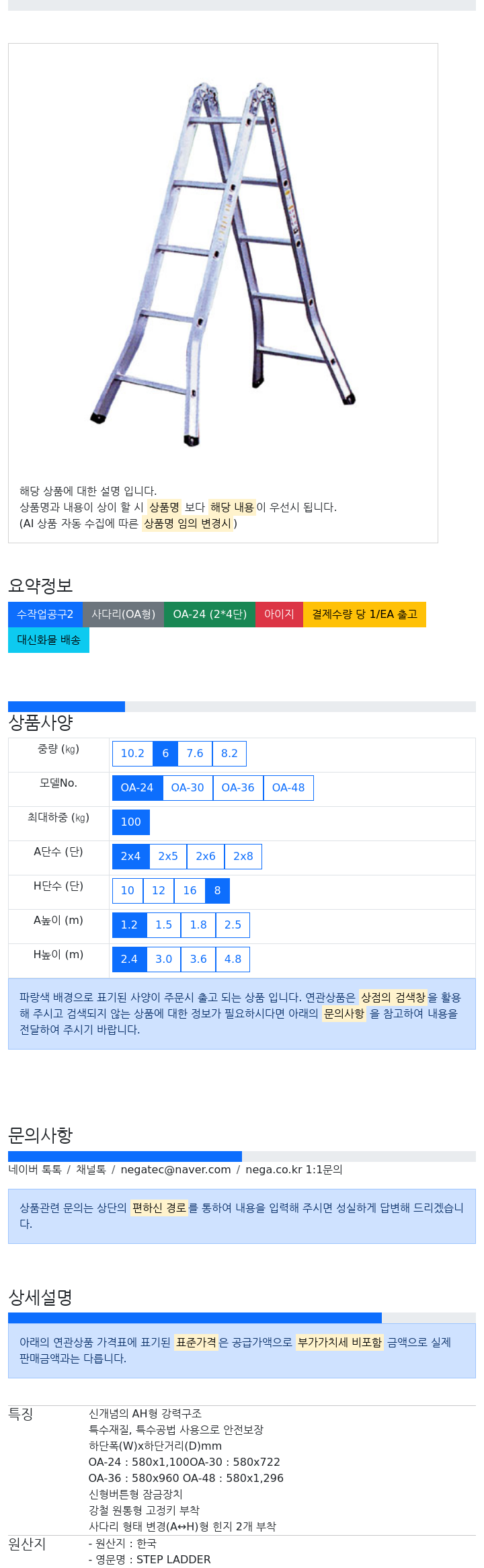Viewport: 484px width, 1568px height.
Task: Select the 수작업공구2 category tag
Action: [x=45, y=615]
